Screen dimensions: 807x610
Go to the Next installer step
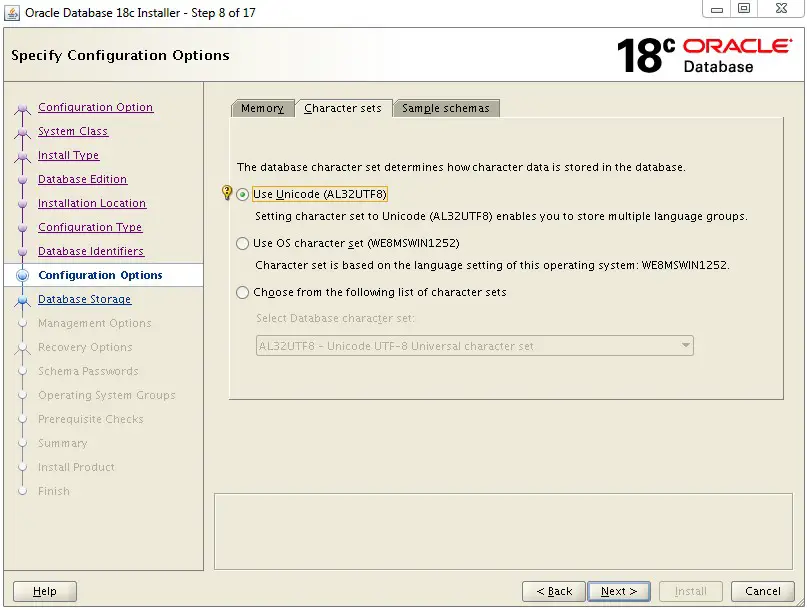click(x=619, y=591)
